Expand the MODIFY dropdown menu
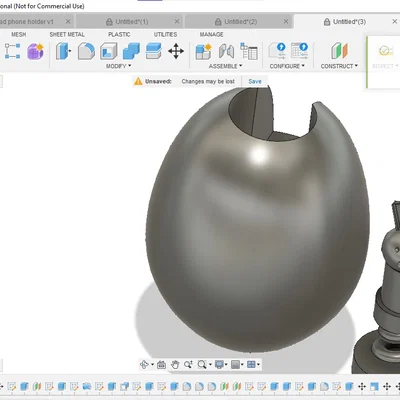400x400 pixels. 118,66
